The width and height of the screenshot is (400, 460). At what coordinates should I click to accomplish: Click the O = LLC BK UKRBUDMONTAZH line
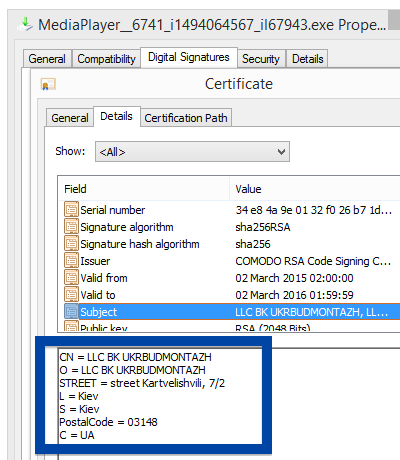[132, 370]
